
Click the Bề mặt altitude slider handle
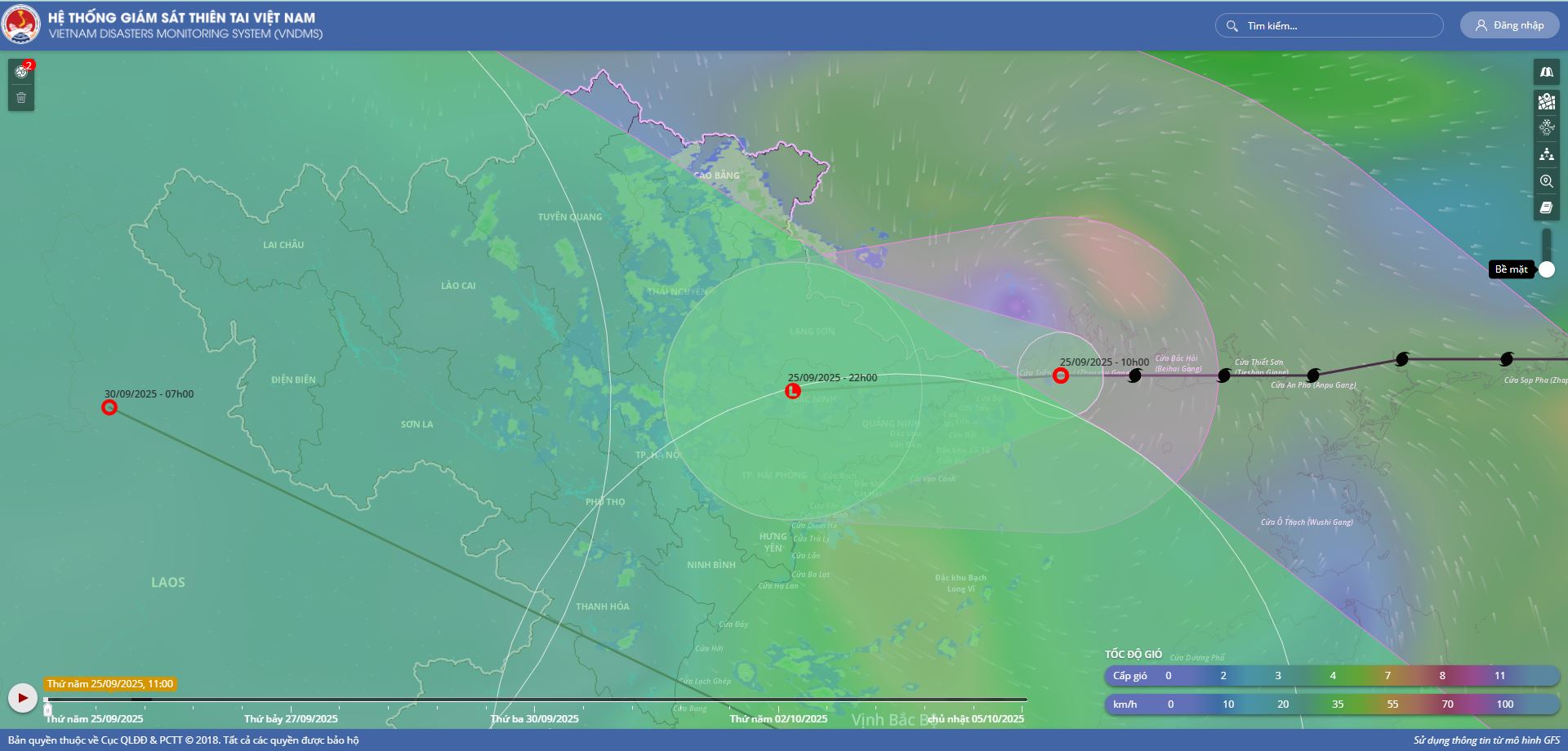point(1547,269)
